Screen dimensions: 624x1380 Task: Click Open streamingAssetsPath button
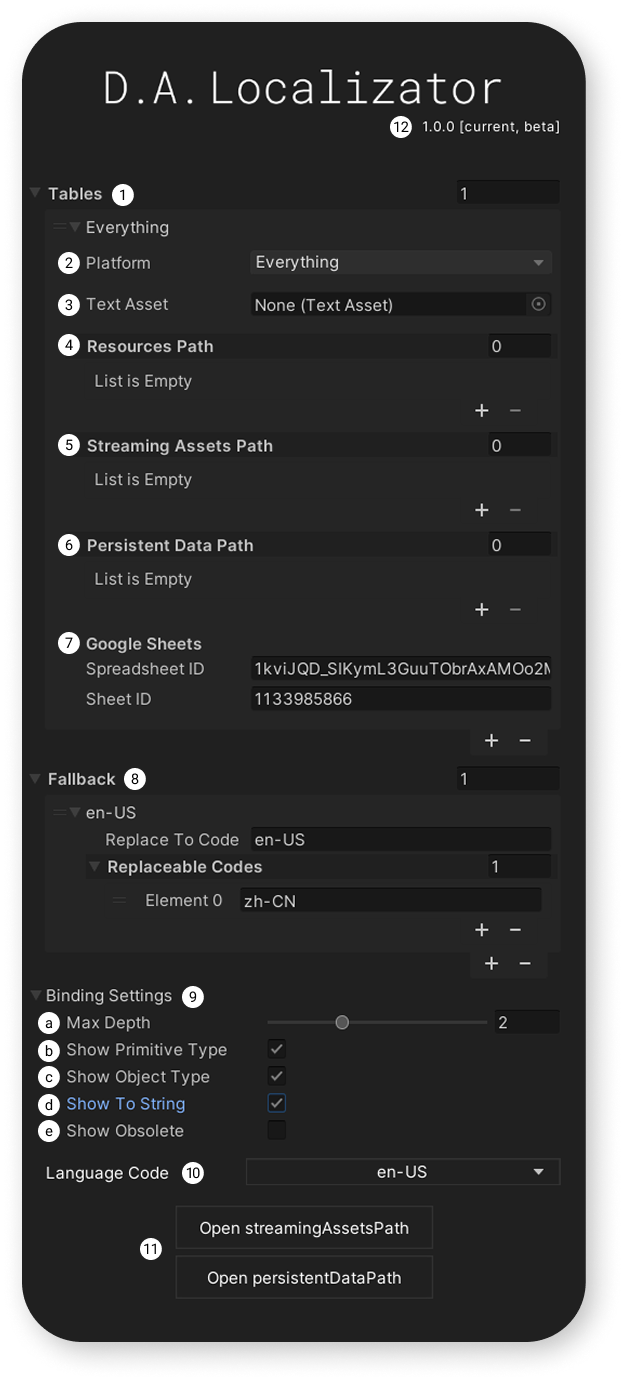point(304,1228)
